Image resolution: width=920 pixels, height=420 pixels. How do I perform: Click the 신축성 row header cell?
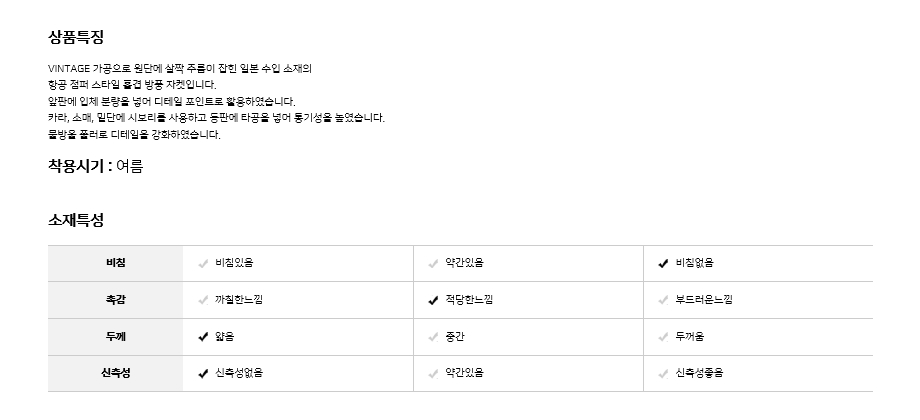(115, 373)
